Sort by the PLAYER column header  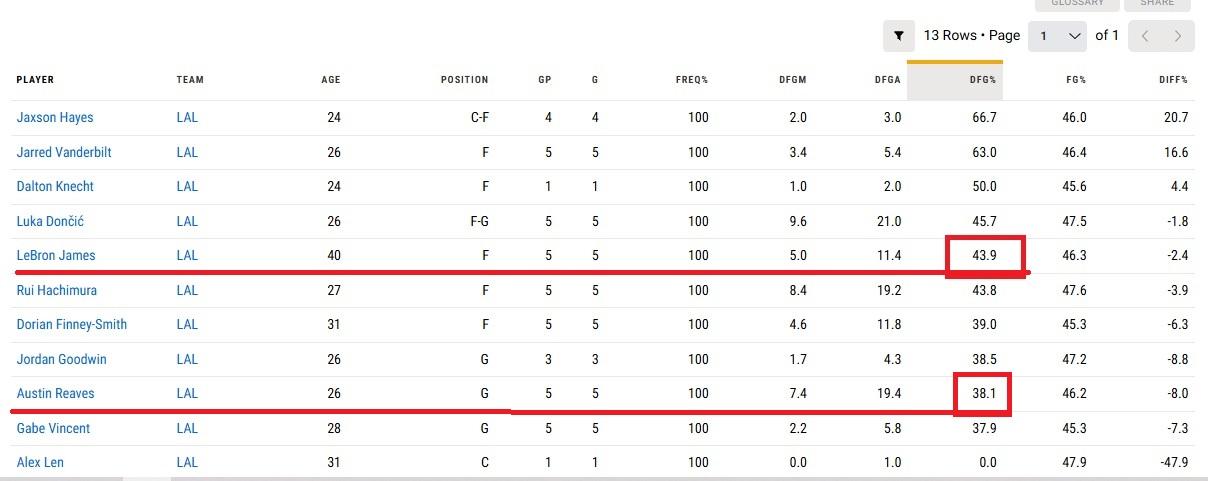[x=35, y=80]
